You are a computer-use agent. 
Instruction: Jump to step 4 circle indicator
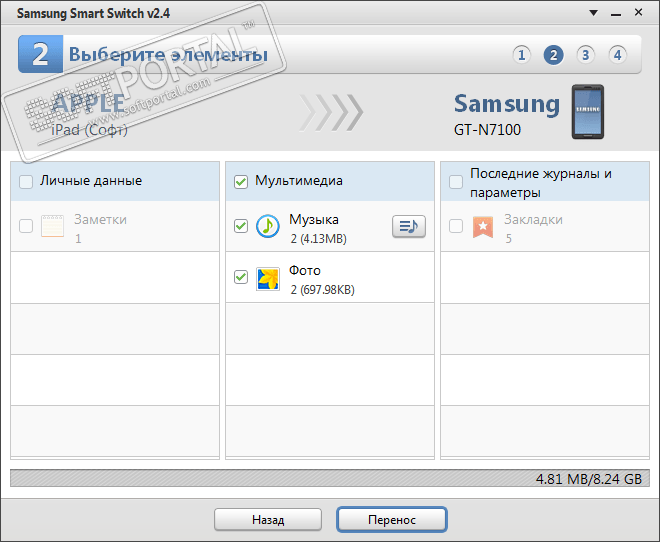click(617, 55)
